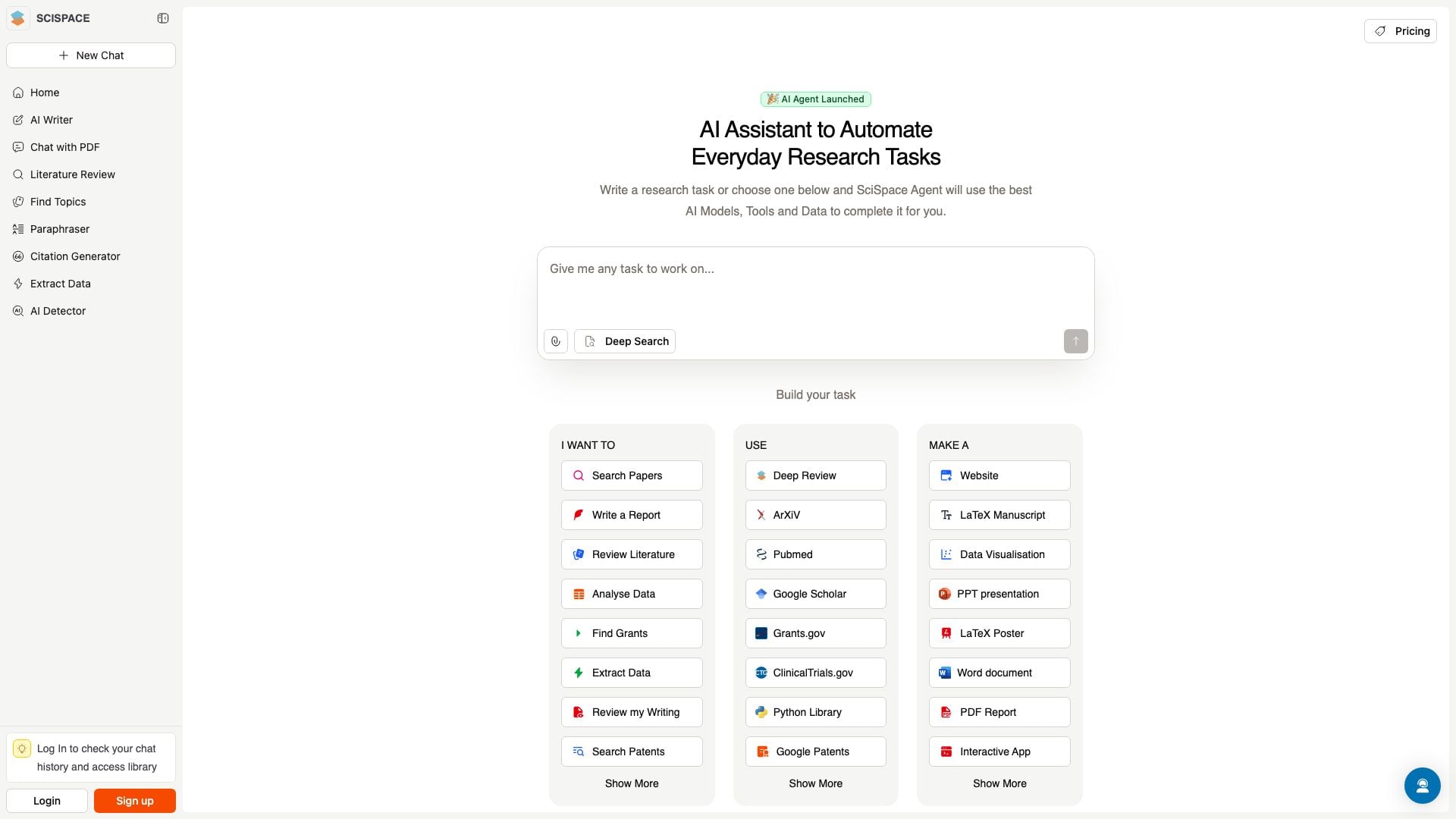Image resolution: width=1456 pixels, height=819 pixels.
Task: Start a New Chat
Action: [91, 55]
